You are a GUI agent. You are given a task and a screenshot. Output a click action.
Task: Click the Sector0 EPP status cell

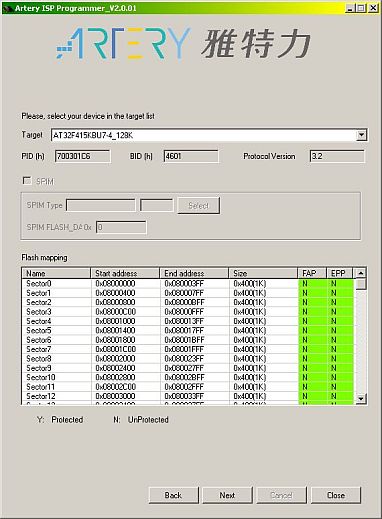tap(340, 283)
